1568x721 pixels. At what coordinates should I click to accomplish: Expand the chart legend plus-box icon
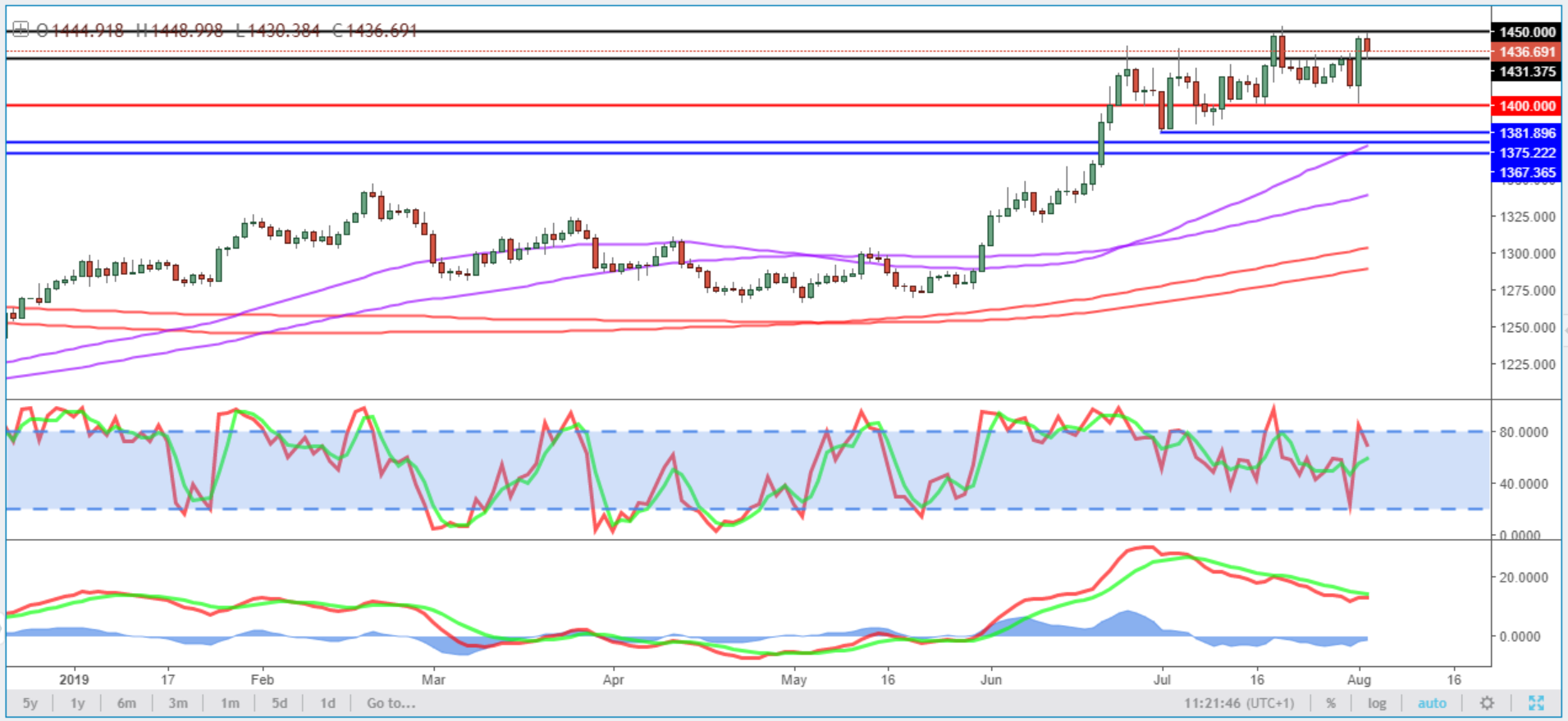coord(21,30)
